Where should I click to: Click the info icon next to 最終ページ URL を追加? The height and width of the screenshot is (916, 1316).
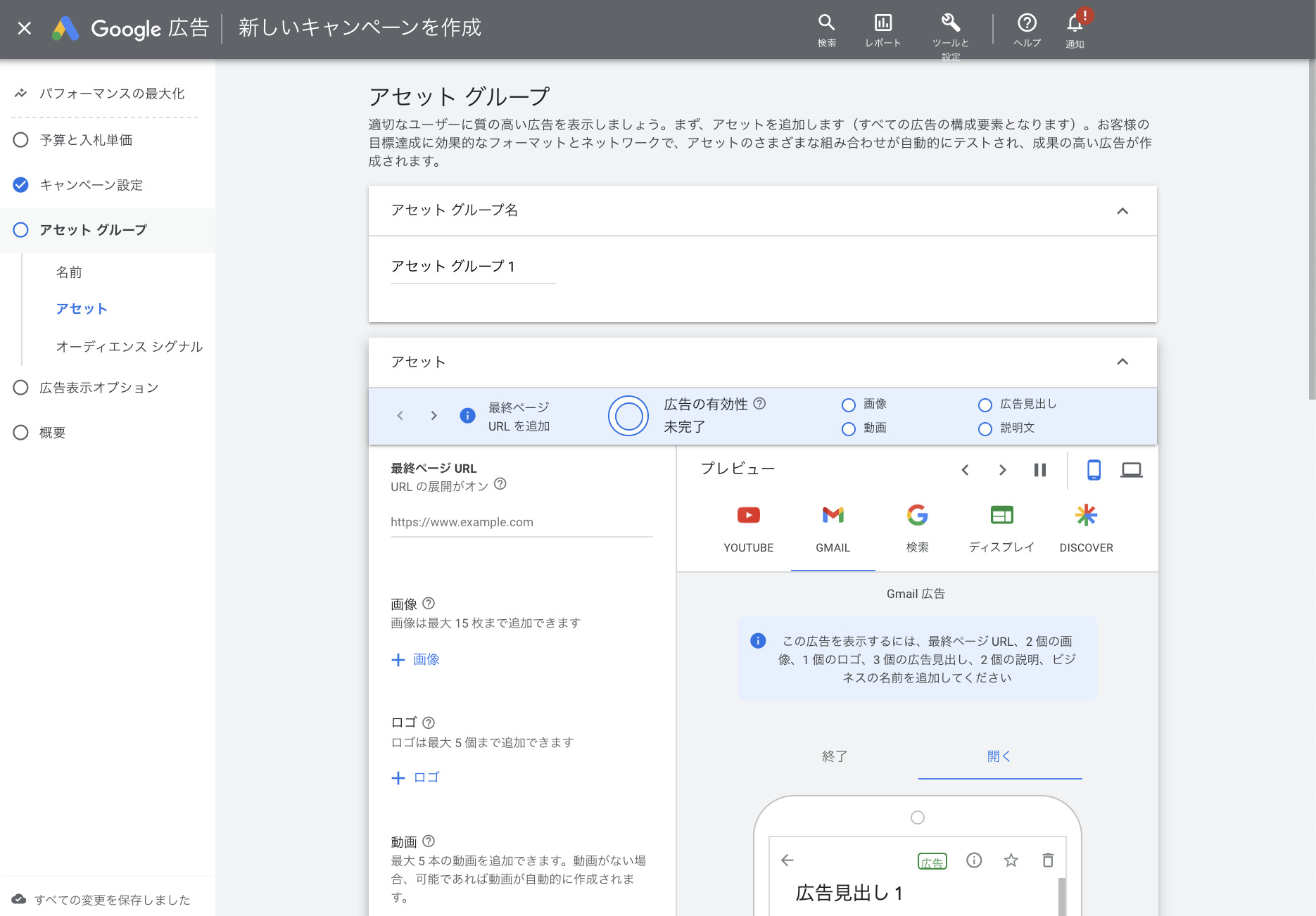click(x=467, y=415)
